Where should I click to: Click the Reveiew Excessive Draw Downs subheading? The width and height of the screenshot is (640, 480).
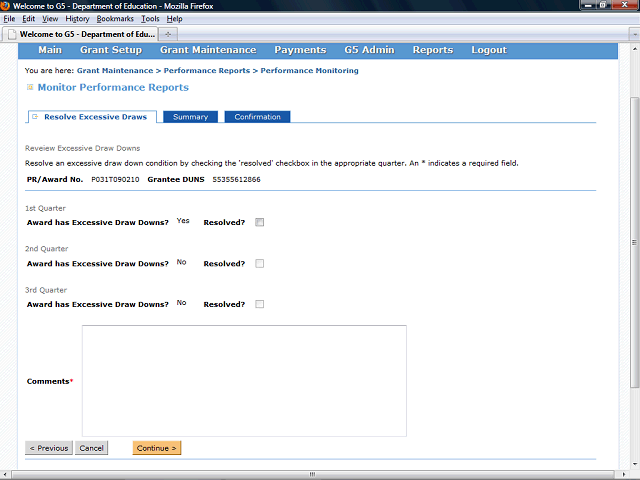point(82,148)
